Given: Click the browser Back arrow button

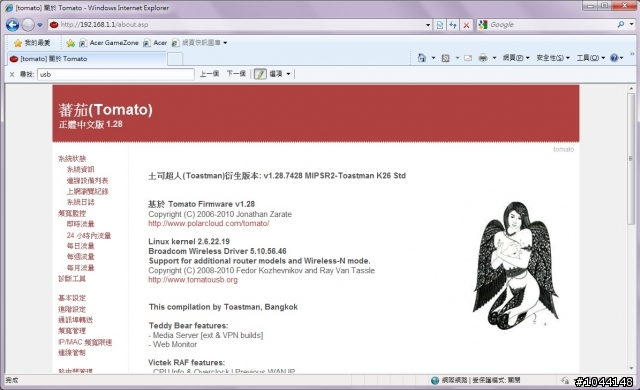Looking at the screenshot, I should coord(13,25).
